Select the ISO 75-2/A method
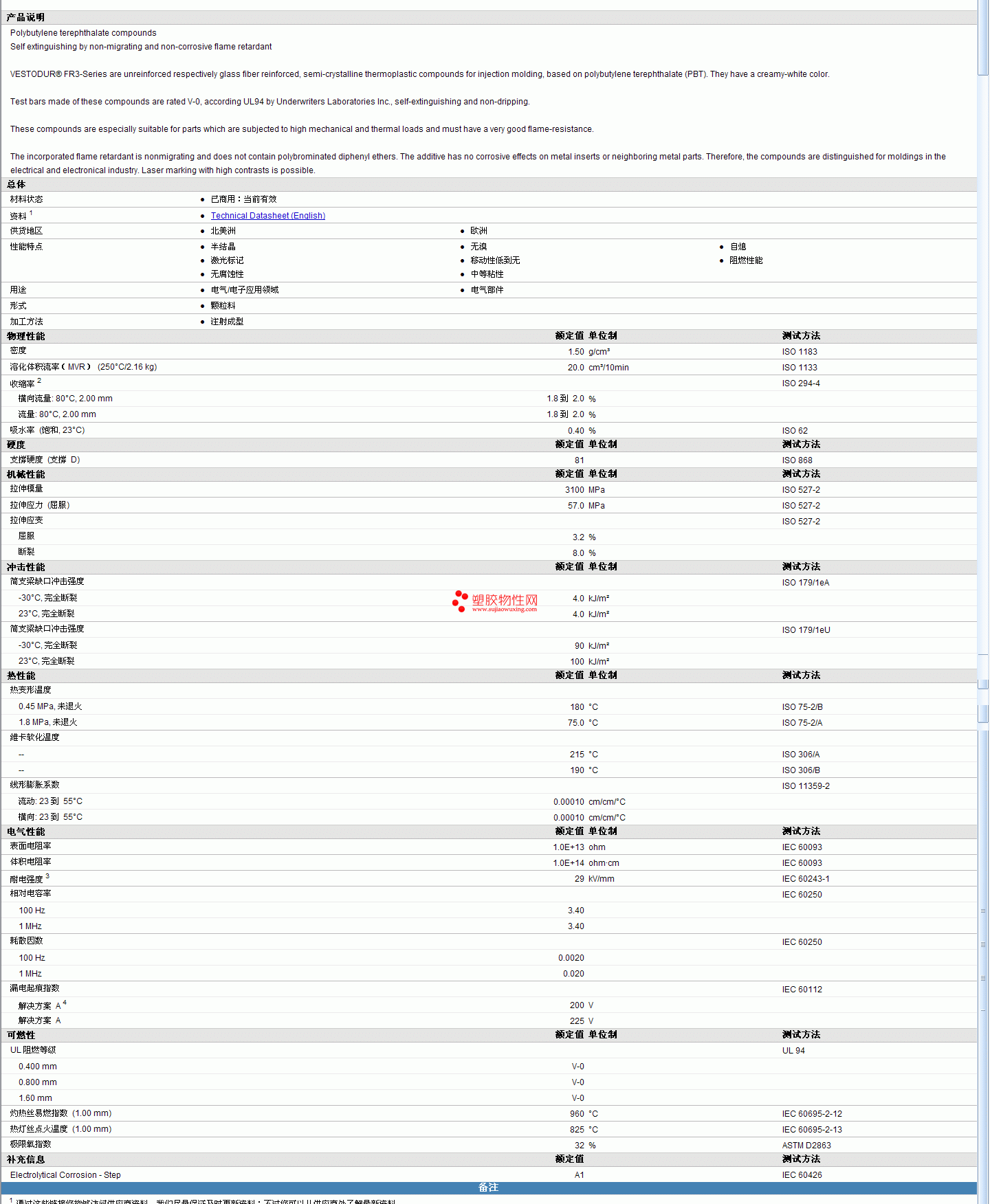Viewport: 990px width, 1204px height. click(802, 723)
